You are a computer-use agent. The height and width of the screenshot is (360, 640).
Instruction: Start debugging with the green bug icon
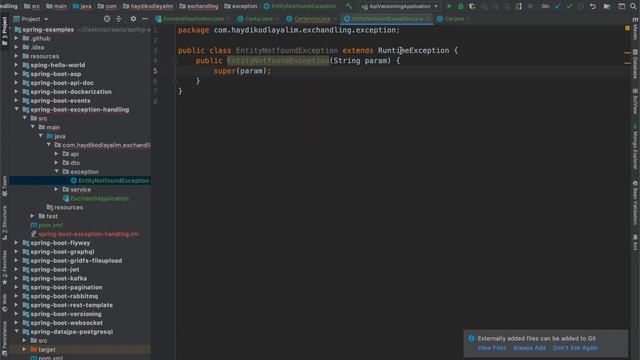[461, 6]
